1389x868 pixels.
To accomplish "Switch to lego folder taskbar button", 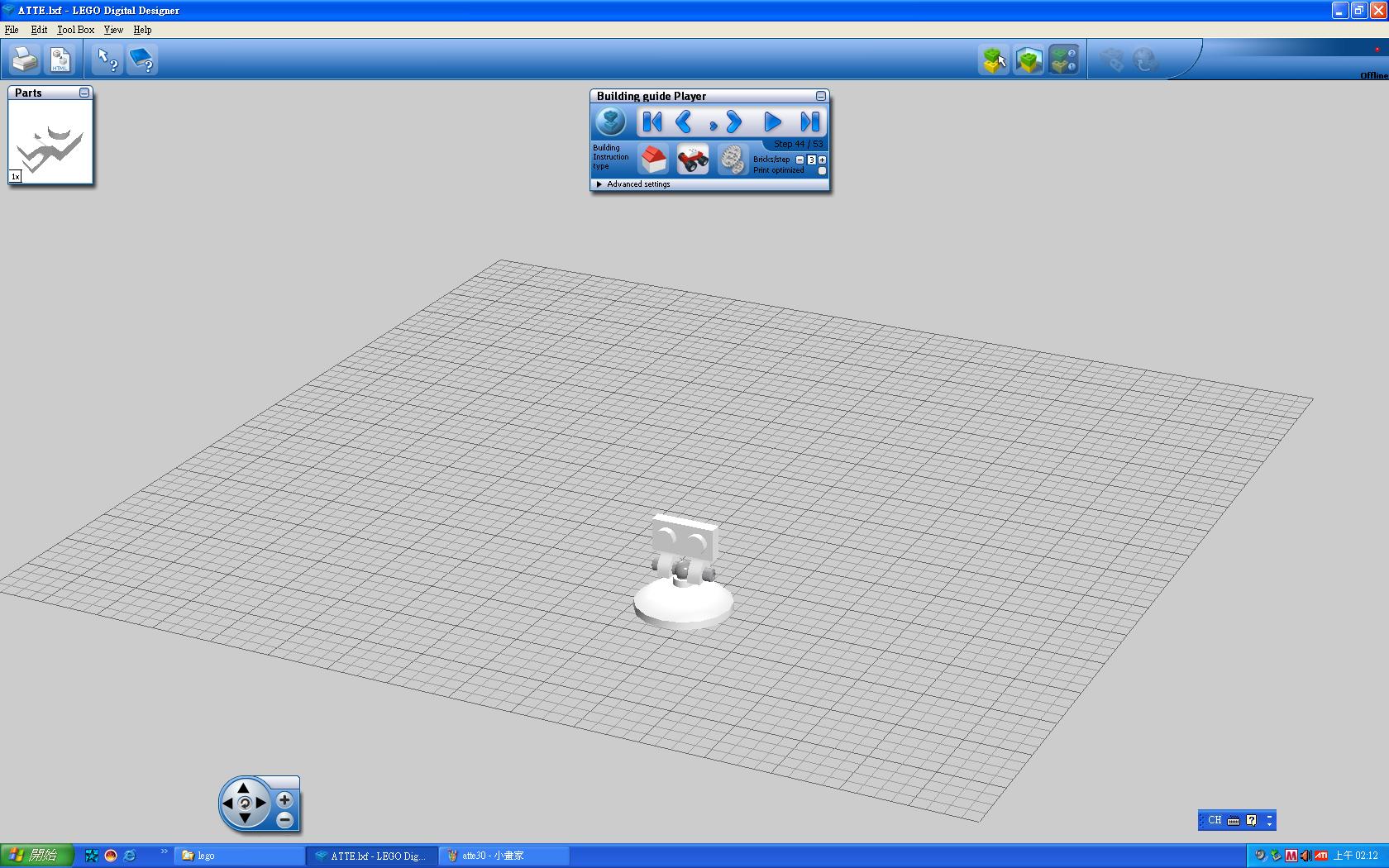I will tap(240, 856).
